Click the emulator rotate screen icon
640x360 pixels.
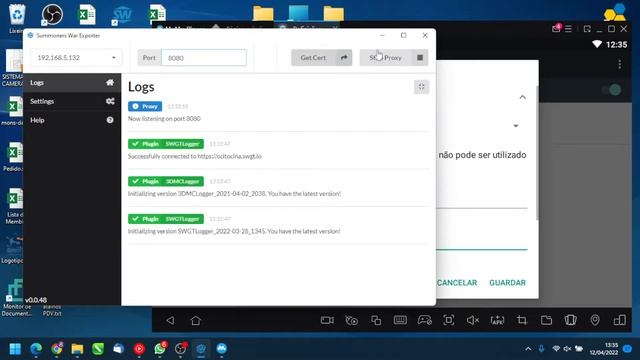(620, 320)
